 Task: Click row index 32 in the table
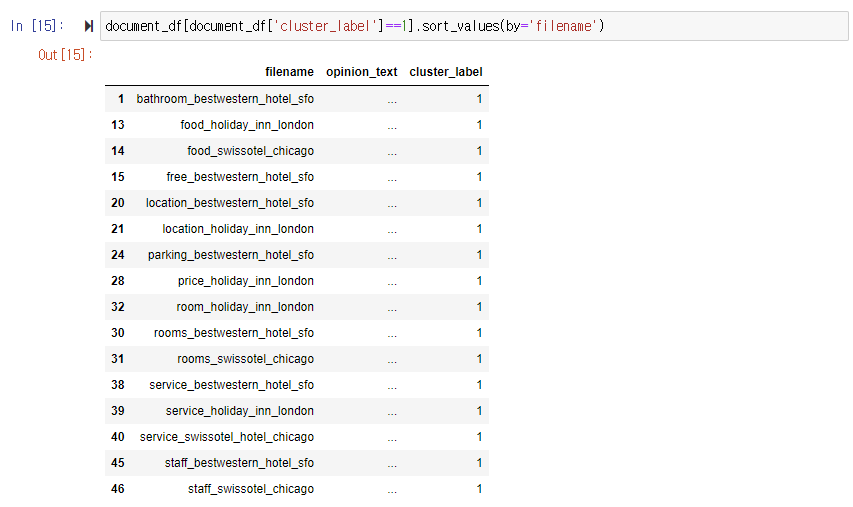coord(118,307)
